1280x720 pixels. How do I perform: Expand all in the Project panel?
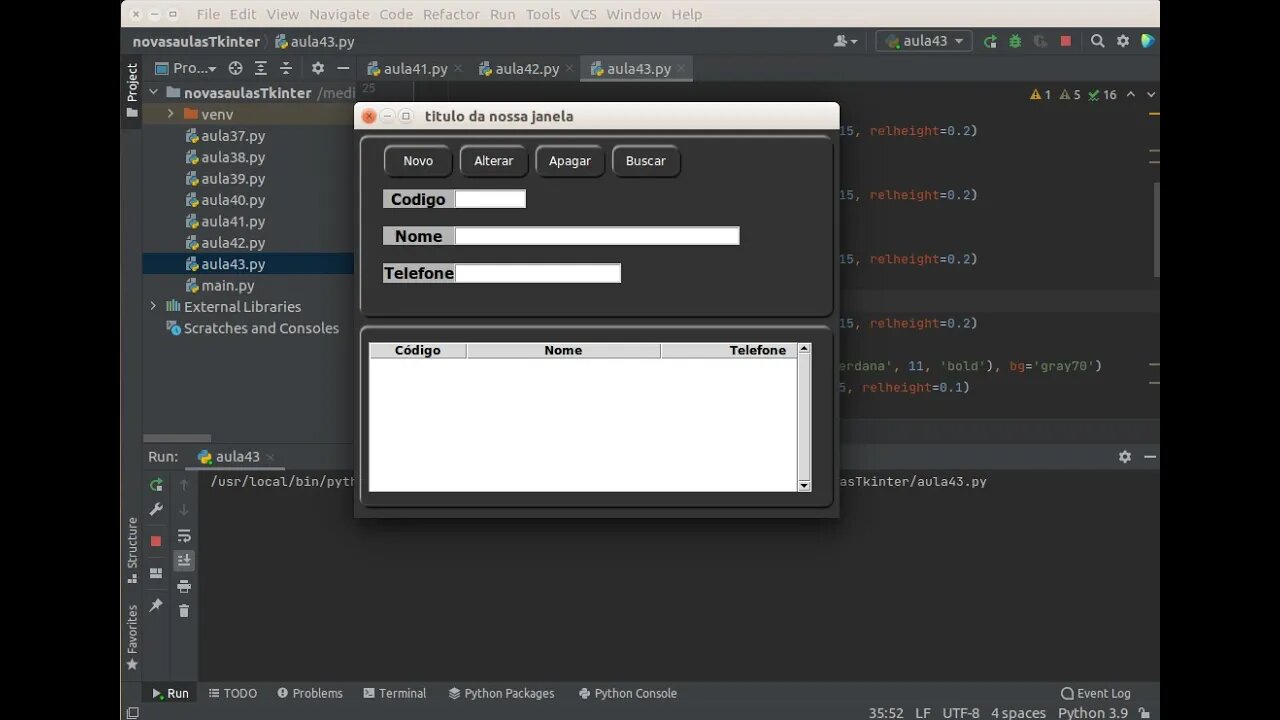(x=260, y=68)
